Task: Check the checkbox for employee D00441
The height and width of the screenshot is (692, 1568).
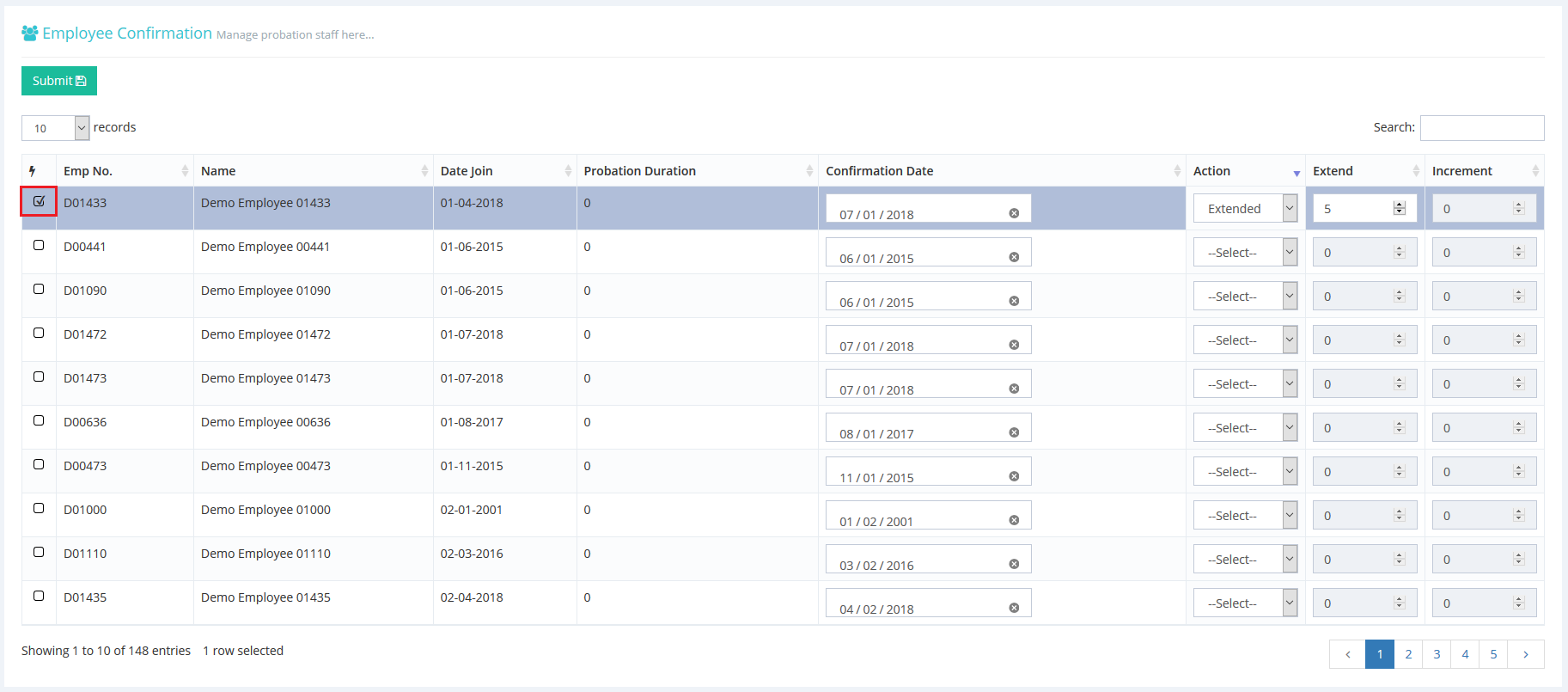Action: point(39,245)
